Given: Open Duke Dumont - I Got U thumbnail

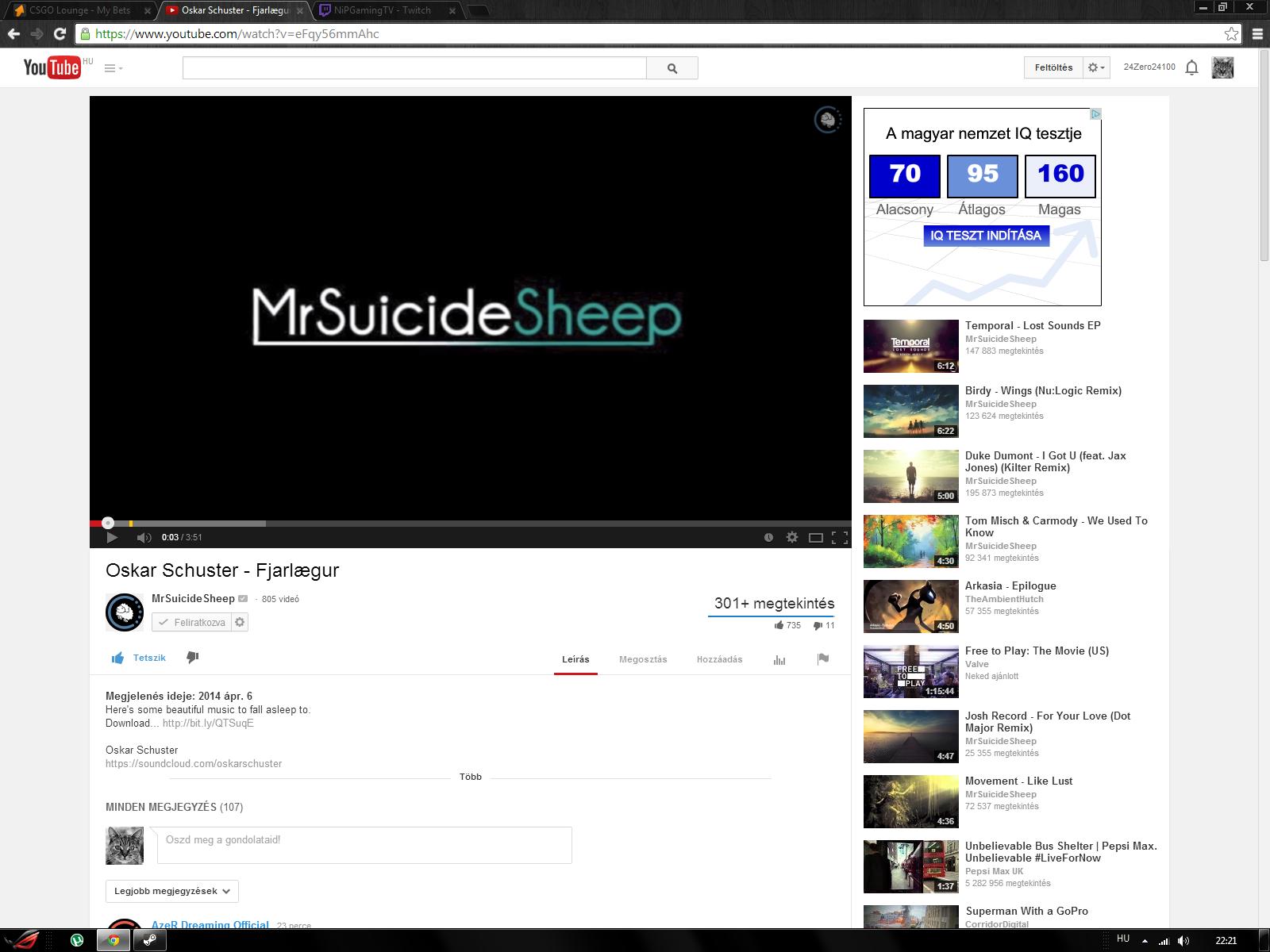Looking at the screenshot, I should [910, 476].
